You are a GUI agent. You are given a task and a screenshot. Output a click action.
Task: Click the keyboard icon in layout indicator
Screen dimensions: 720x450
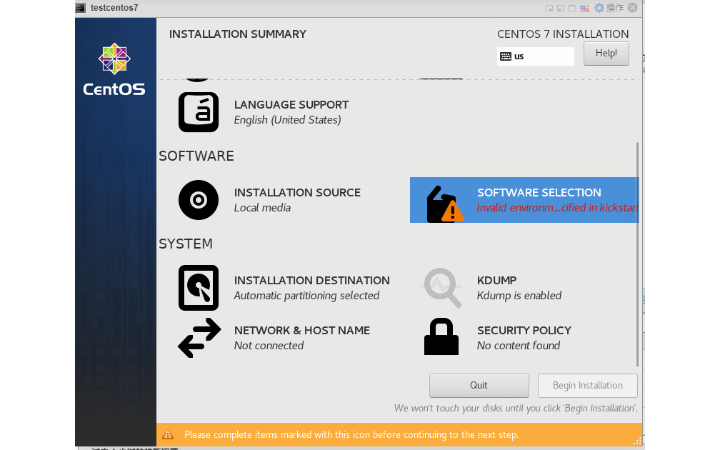506,56
